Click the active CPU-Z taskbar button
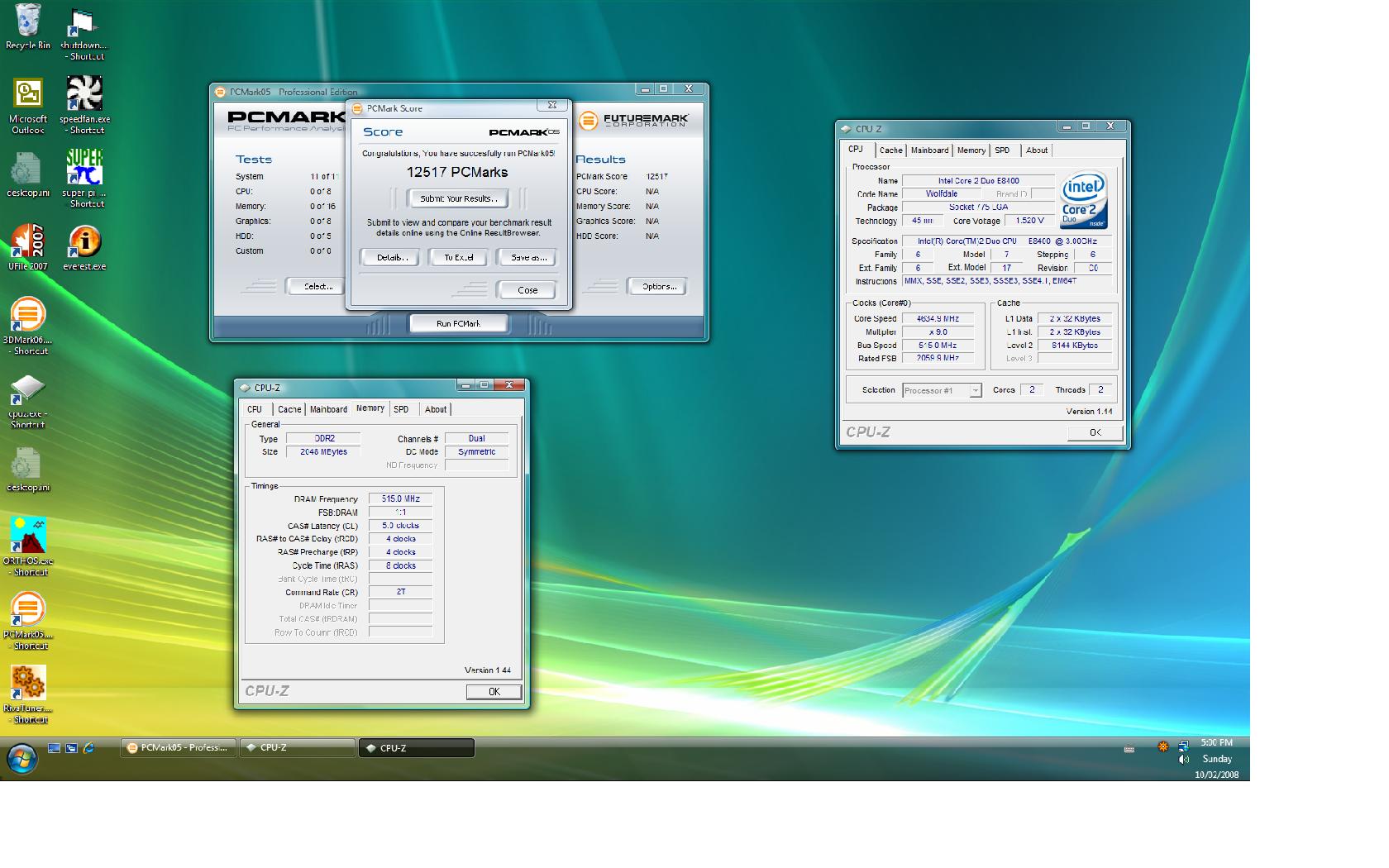1389x868 pixels. click(x=417, y=747)
